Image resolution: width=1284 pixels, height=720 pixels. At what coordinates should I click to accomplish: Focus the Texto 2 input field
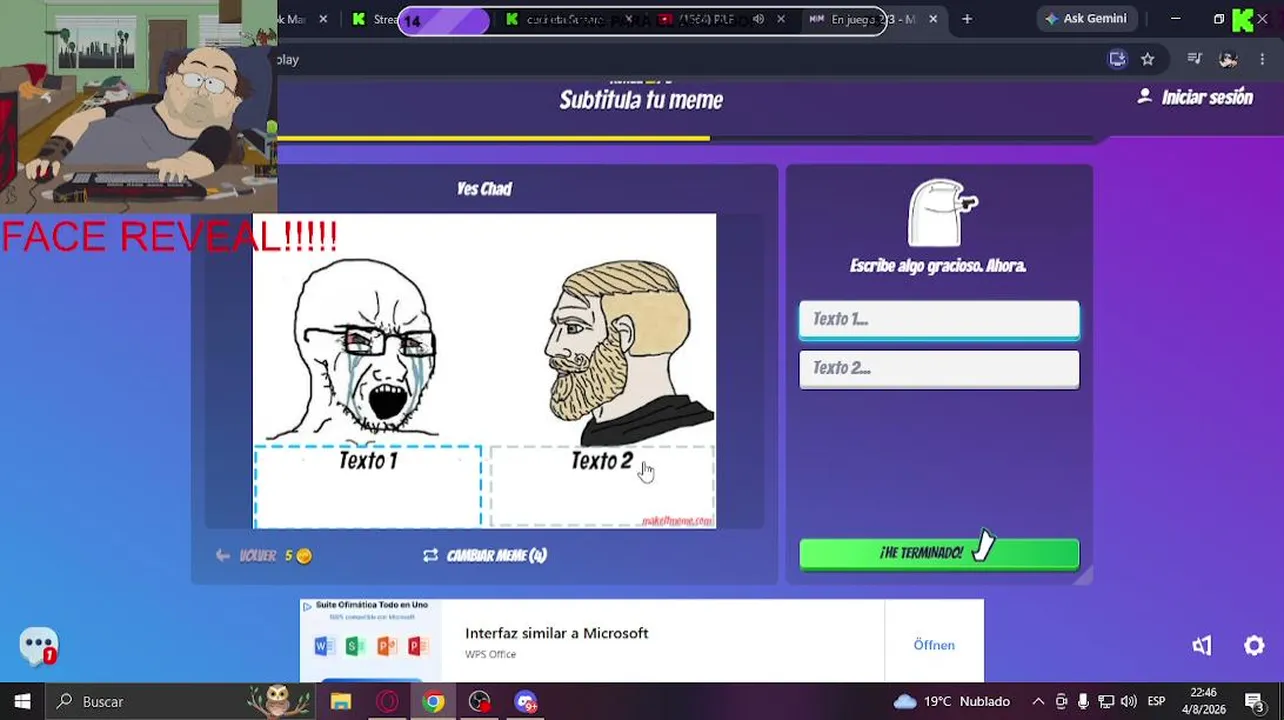pyautogui.click(x=939, y=369)
